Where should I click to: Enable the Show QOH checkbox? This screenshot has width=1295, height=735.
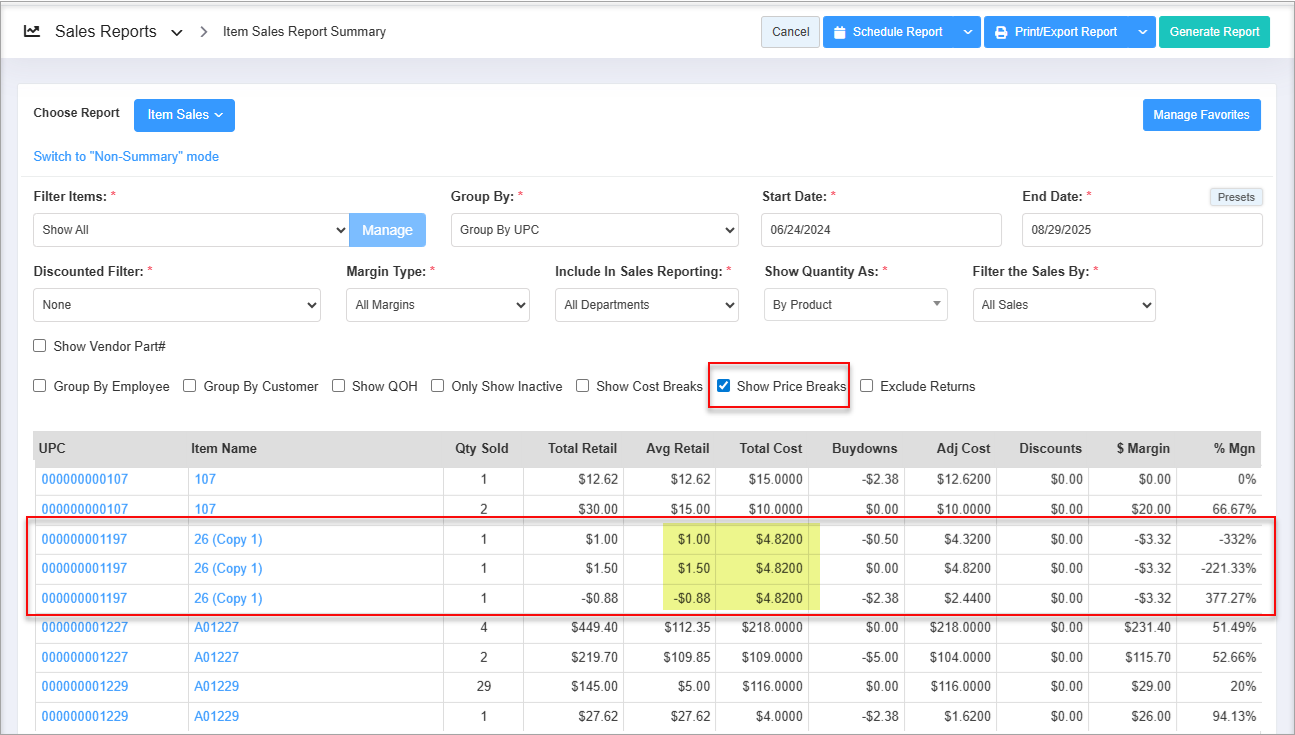339,386
